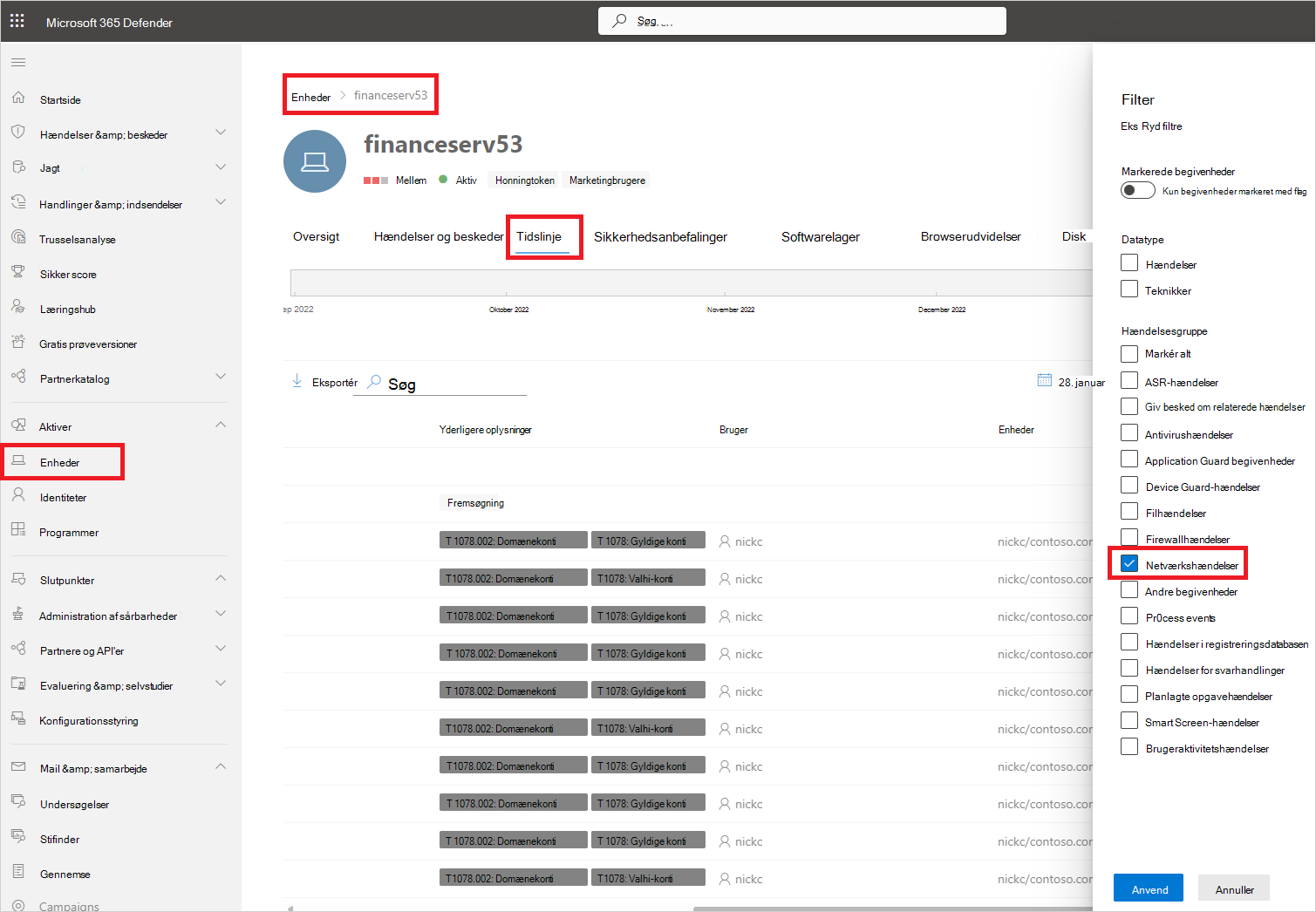Switch to the Sikkerhedsanbefalinger tab

pyautogui.click(x=660, y=236)
